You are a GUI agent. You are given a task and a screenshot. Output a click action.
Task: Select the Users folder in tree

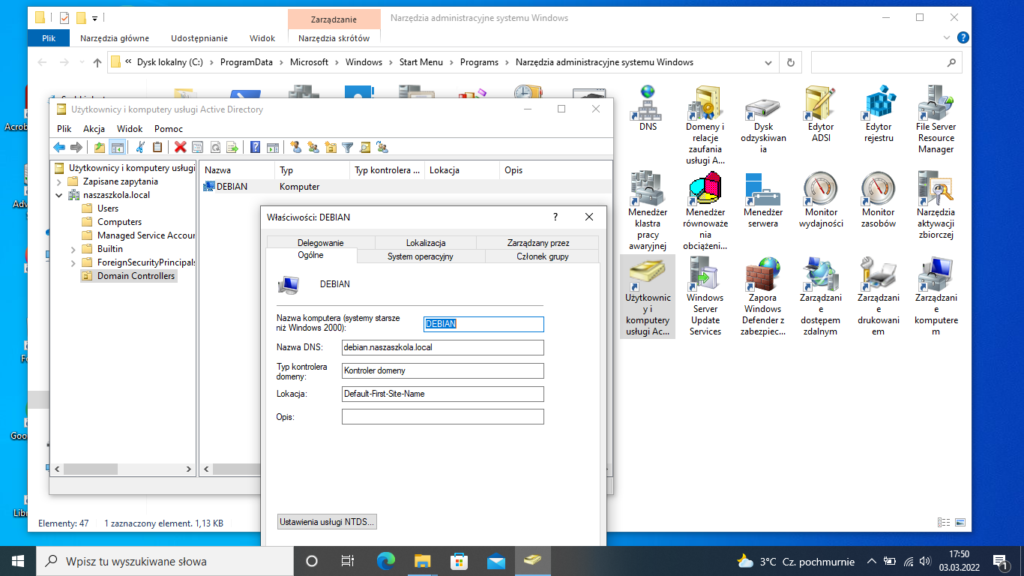pos(107,208)
